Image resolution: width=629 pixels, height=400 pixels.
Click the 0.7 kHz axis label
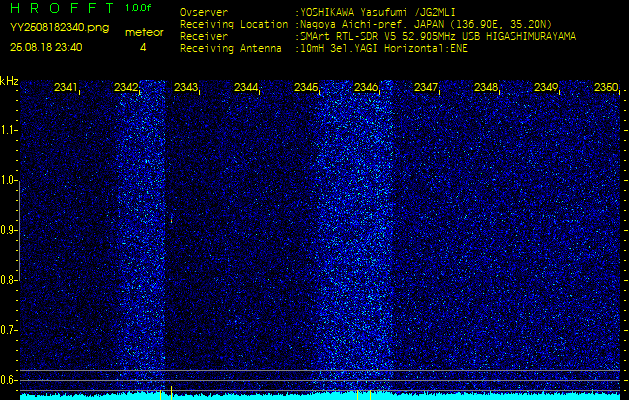(x=8, y=330)
